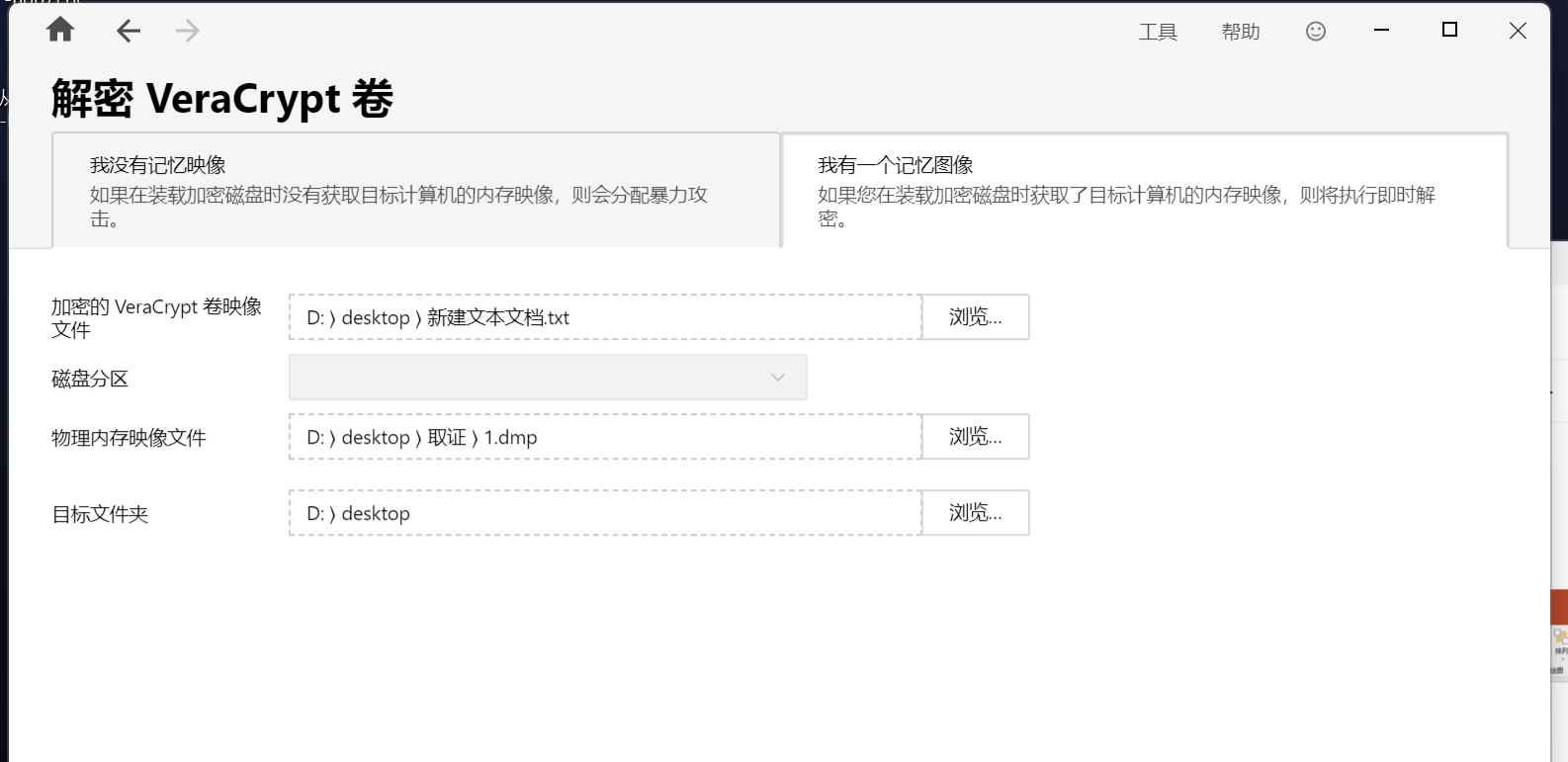Click the 磁盘分区 label
The width and height of the screenshot is (1568, 762).
coord(90,379)
